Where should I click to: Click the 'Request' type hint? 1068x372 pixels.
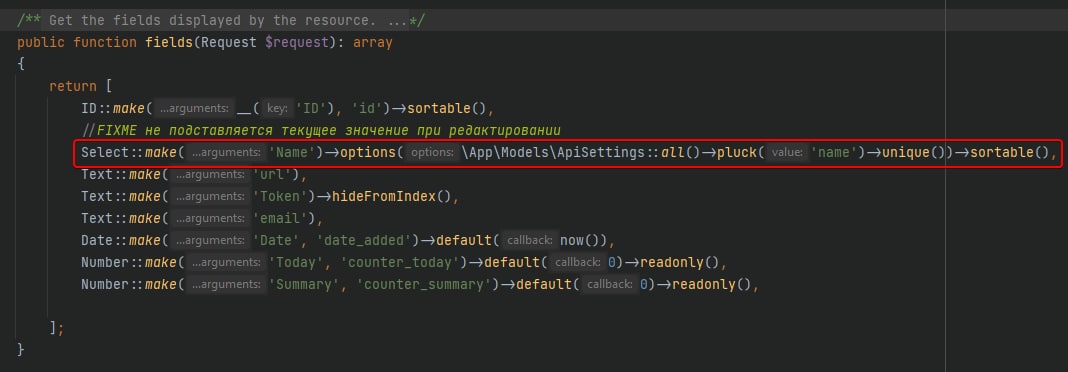click(x=229, y=42)
